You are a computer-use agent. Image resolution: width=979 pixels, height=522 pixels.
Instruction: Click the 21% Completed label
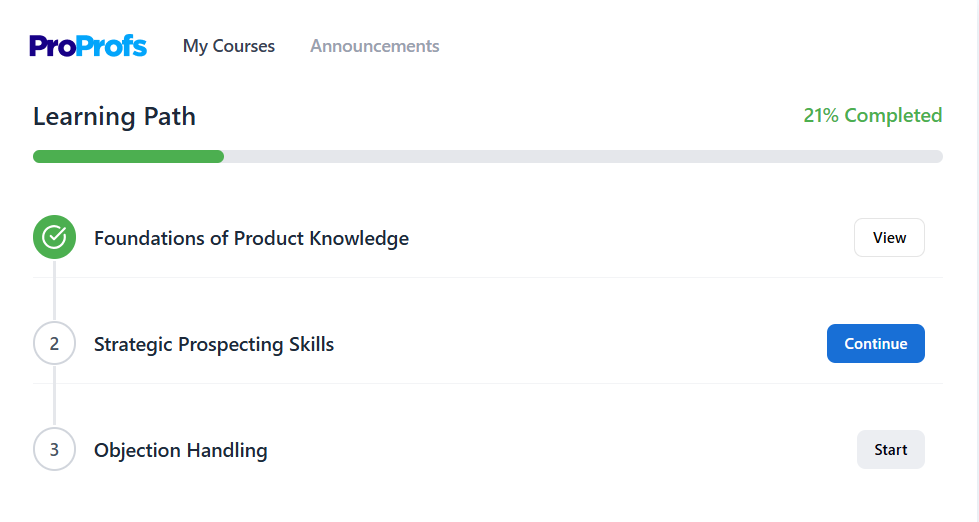(873, 116)
